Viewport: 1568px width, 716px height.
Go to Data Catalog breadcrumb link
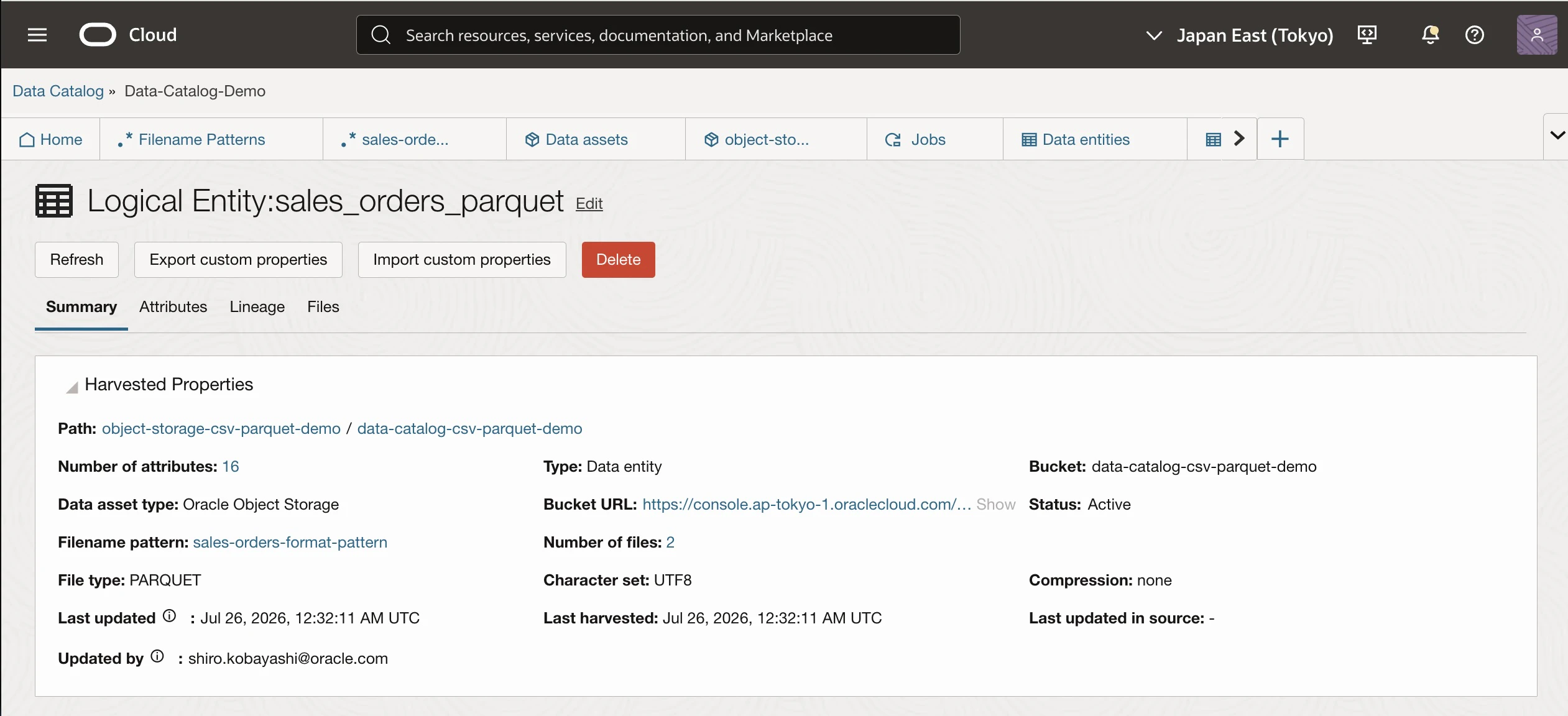coord(58,91)
